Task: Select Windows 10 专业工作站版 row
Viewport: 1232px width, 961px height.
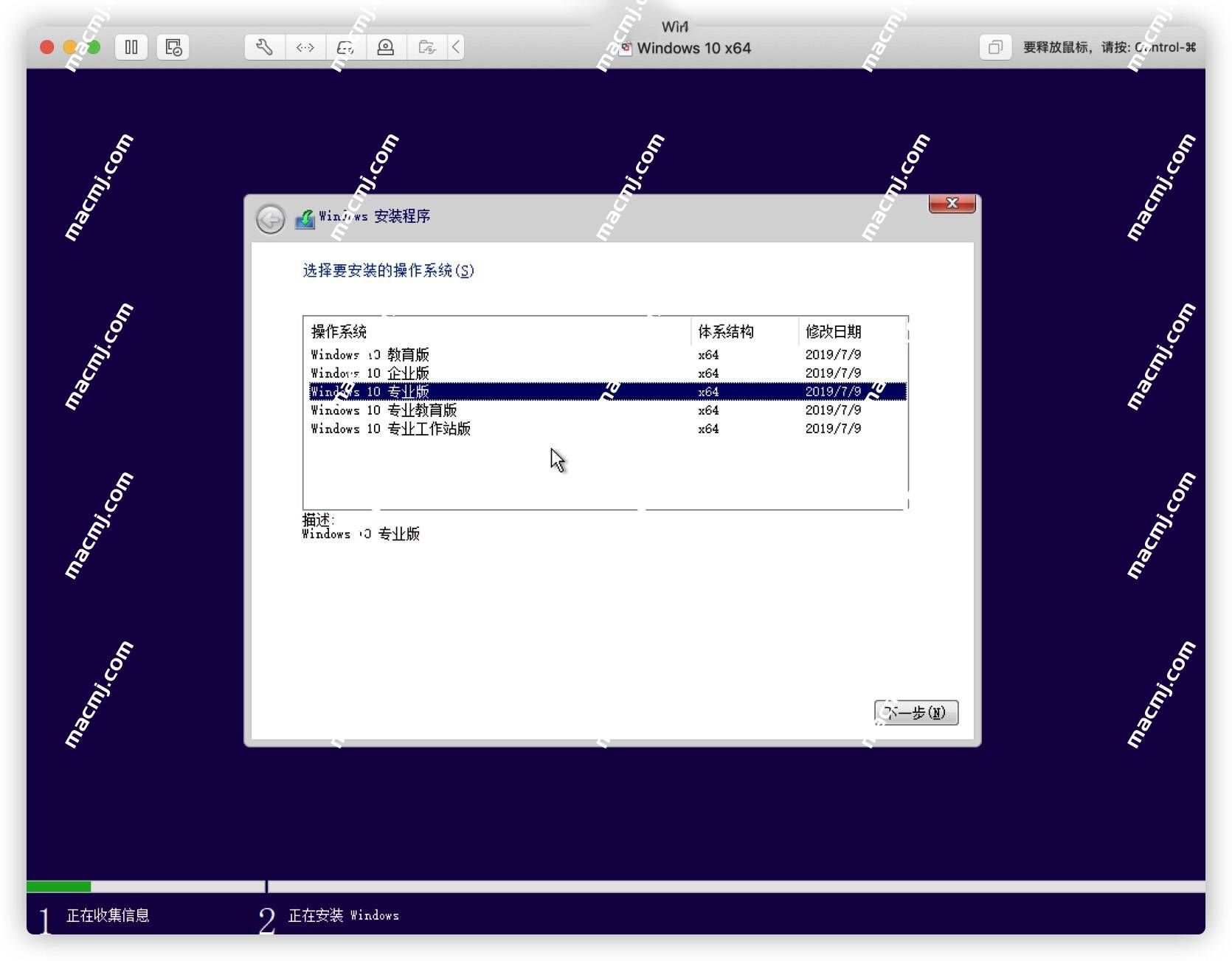Action: pyautogui.click(x=607, y=428)
